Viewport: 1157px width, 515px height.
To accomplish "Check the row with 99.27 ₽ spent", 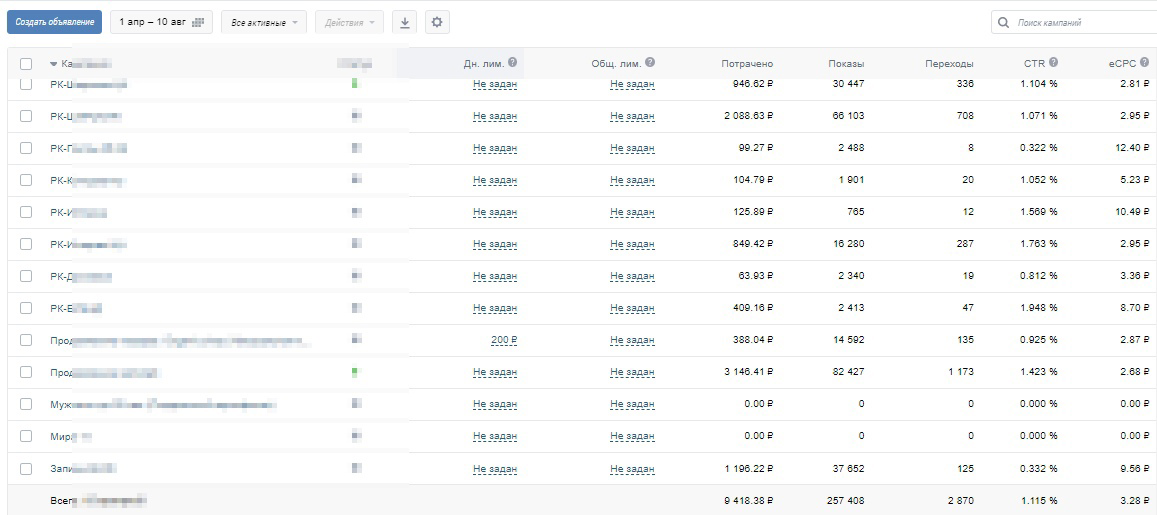I will click(x=26, y=148).
